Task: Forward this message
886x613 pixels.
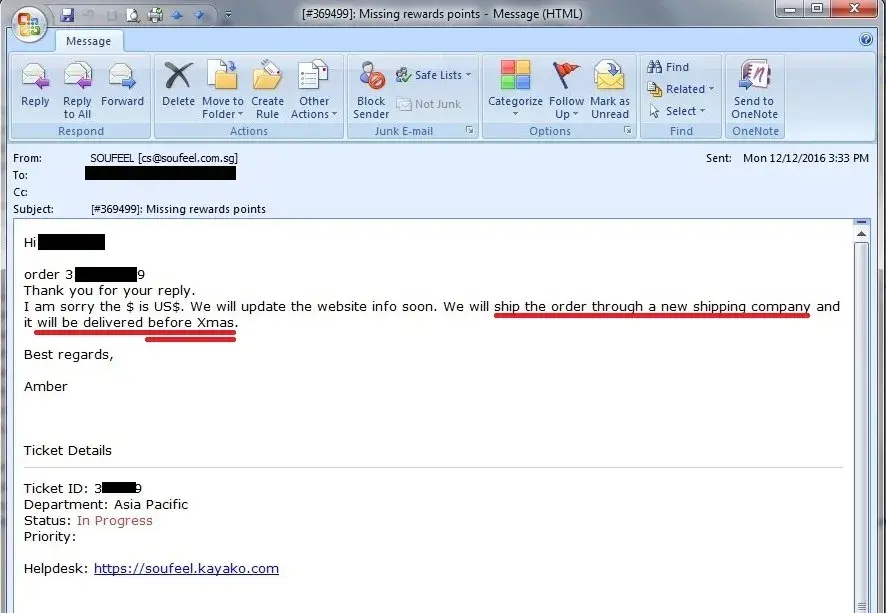Action: (122, 86)
